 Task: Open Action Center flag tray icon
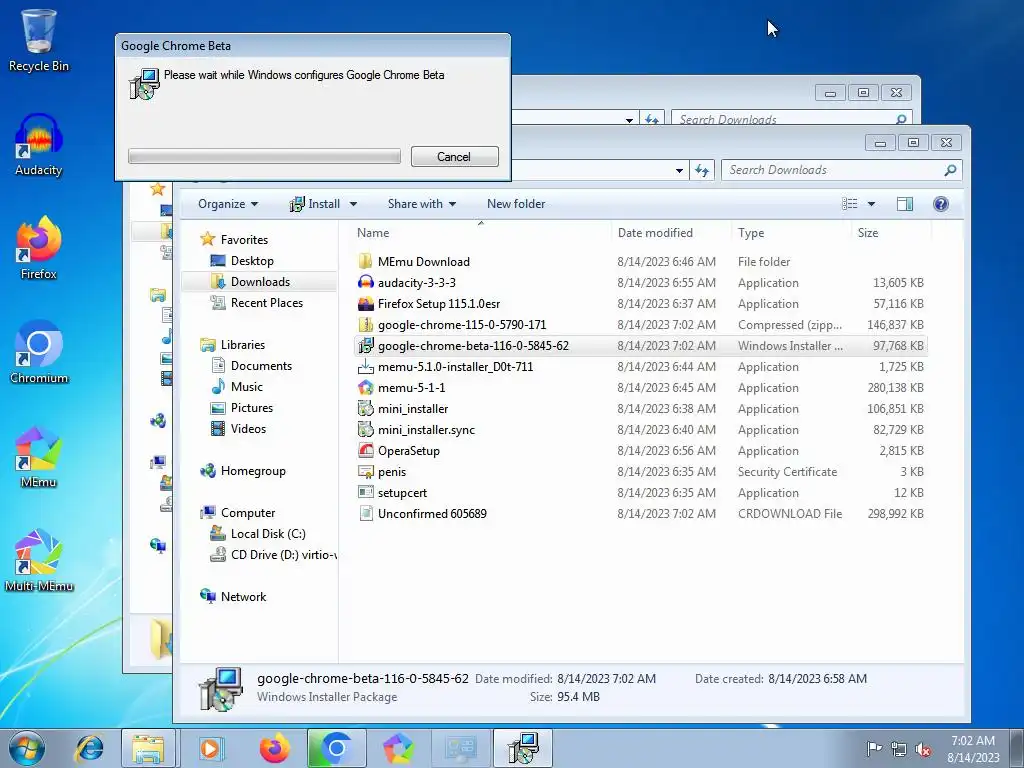873,749
